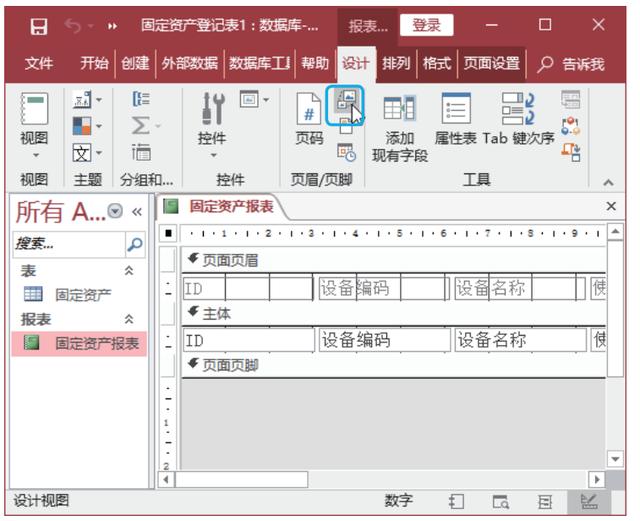Click the Date and Time icon
This screenshot has width=640, height=521.
click(347, 152)
